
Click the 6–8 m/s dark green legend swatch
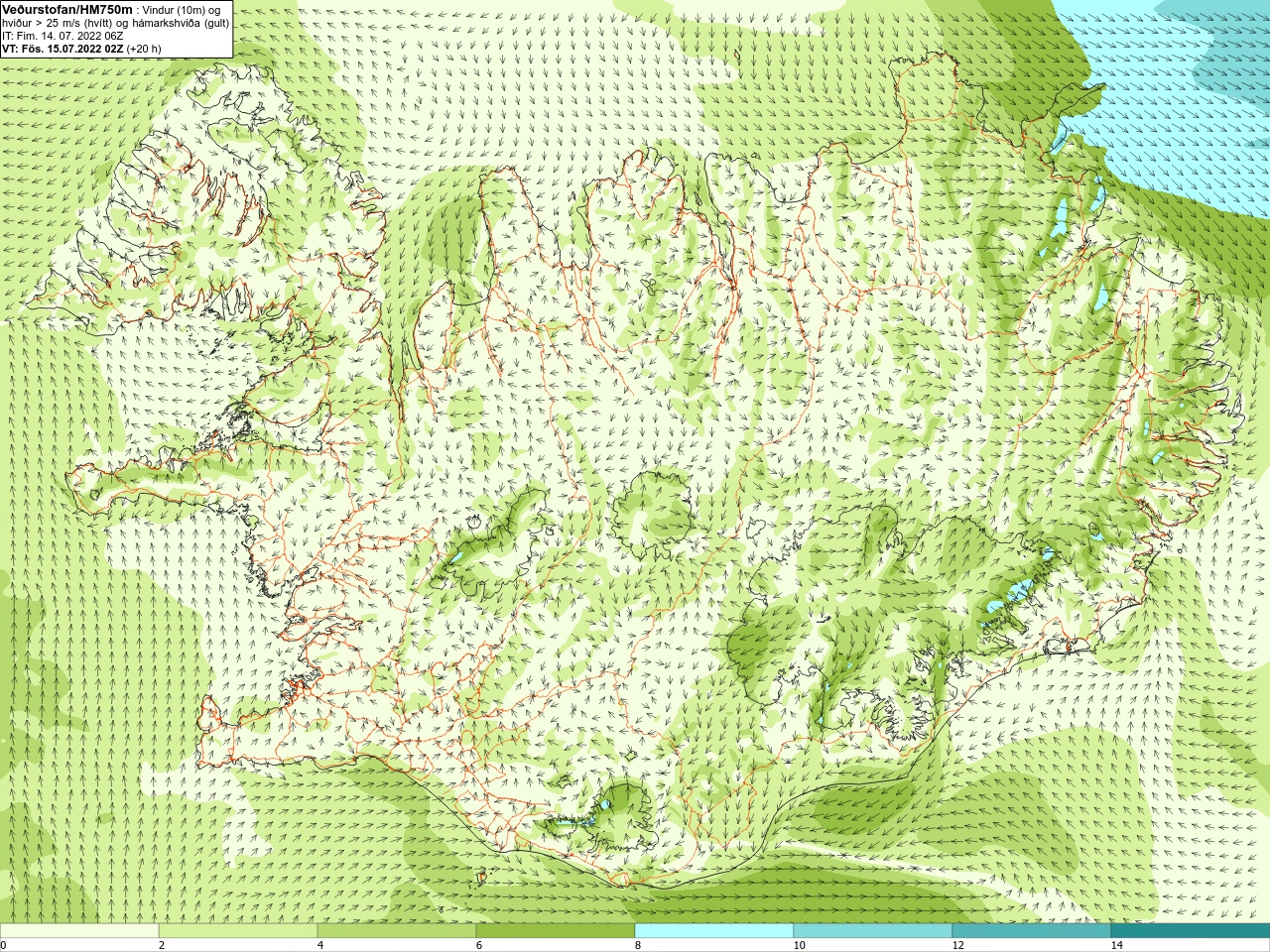click(x=556, y=931)
